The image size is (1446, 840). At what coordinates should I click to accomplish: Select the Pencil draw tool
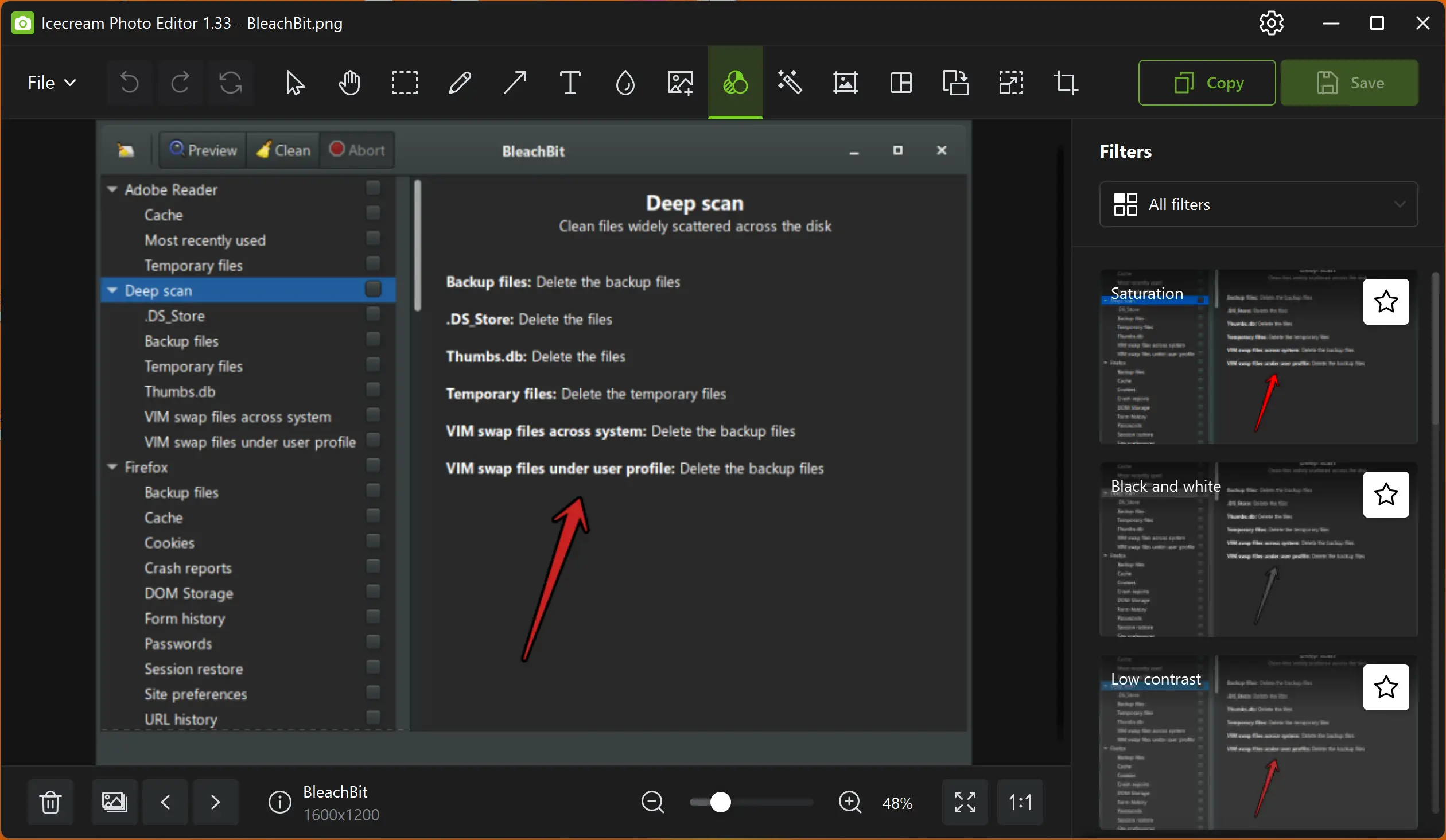(x=460, y=83)
